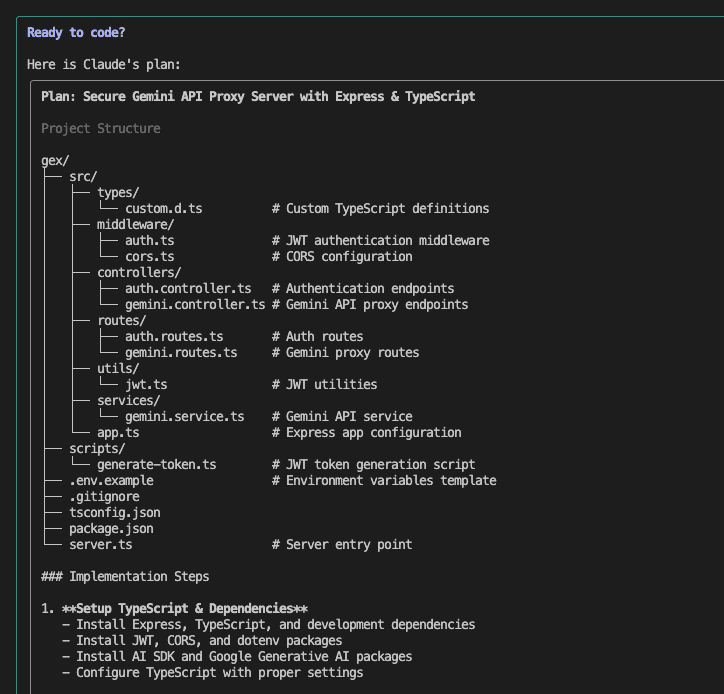This screenshot has height=694, width=724.
Task: Click the '# Auth routes' comment
Action: pos(318,337)
